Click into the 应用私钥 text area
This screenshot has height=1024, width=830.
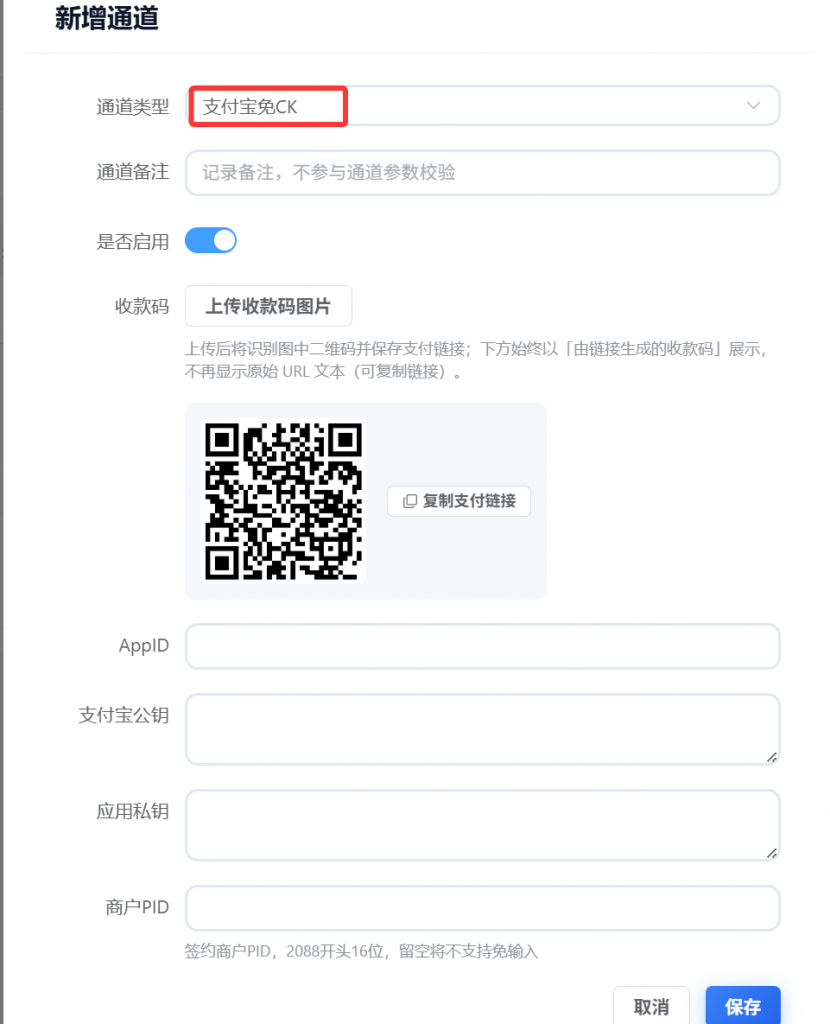(483, 825)
